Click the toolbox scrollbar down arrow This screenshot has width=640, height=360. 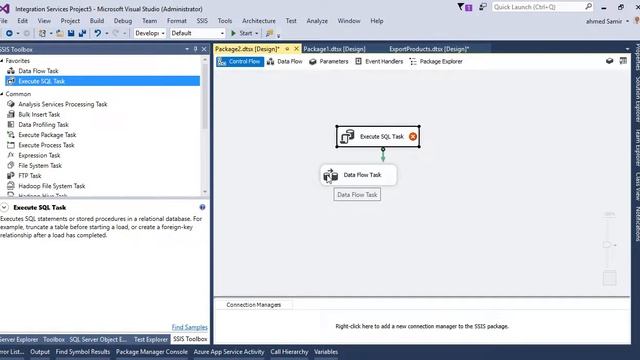[205, 192]
